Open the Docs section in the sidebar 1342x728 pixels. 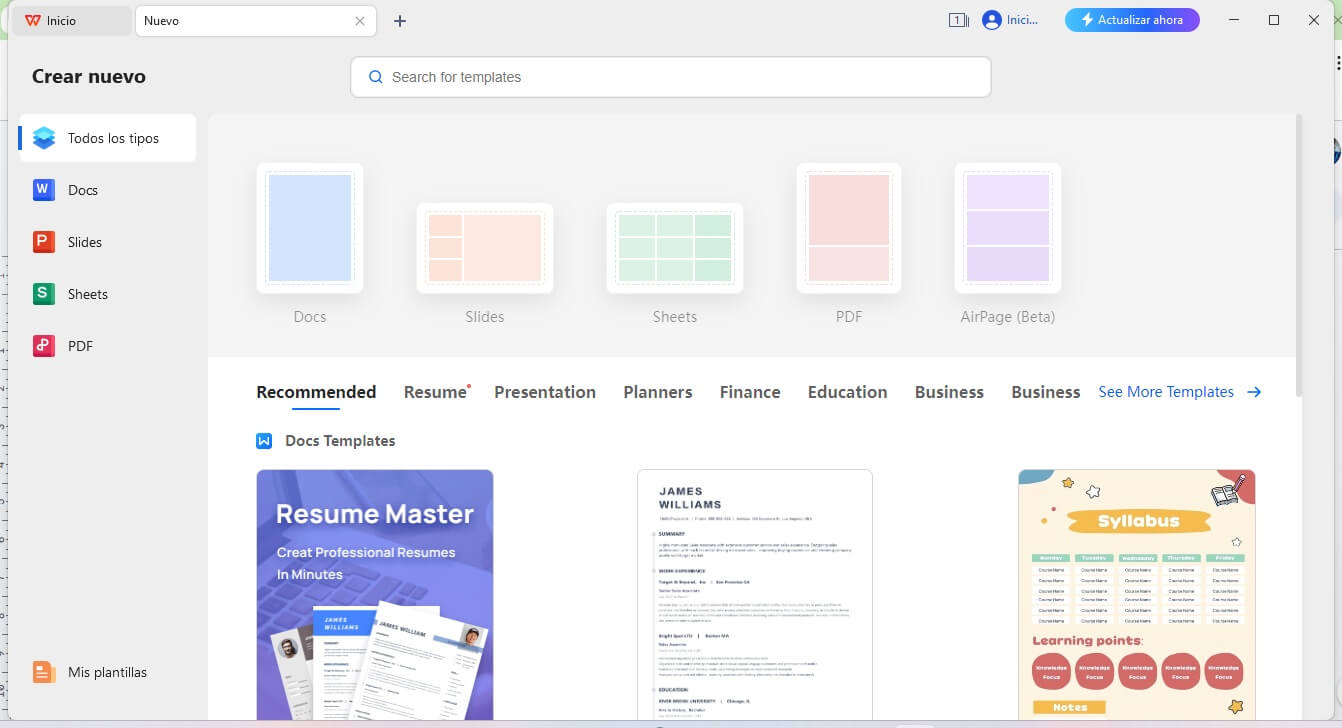84,190
